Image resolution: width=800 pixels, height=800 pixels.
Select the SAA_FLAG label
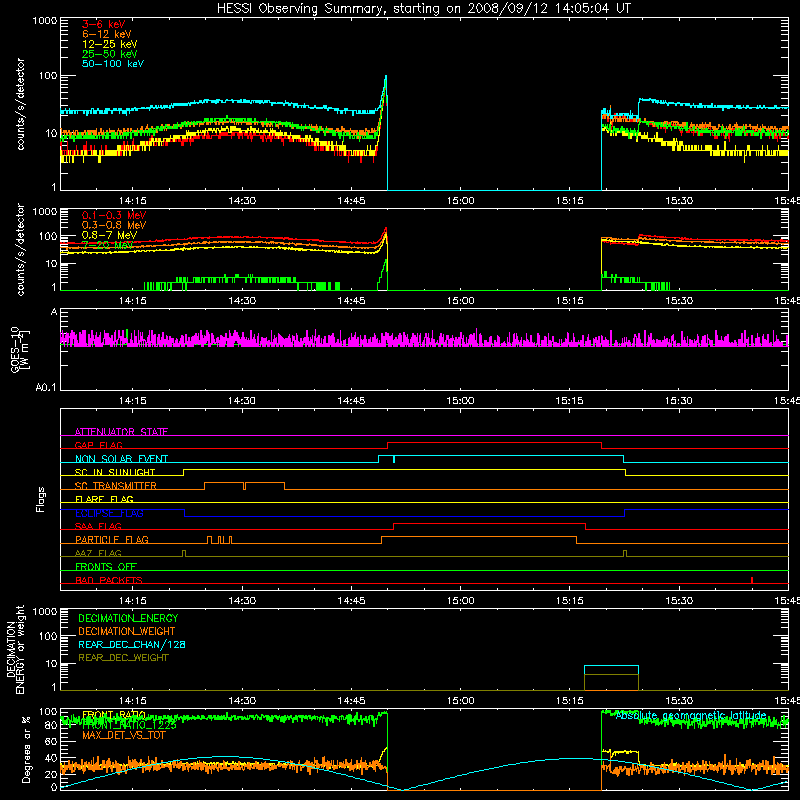[x=98, y=526]
